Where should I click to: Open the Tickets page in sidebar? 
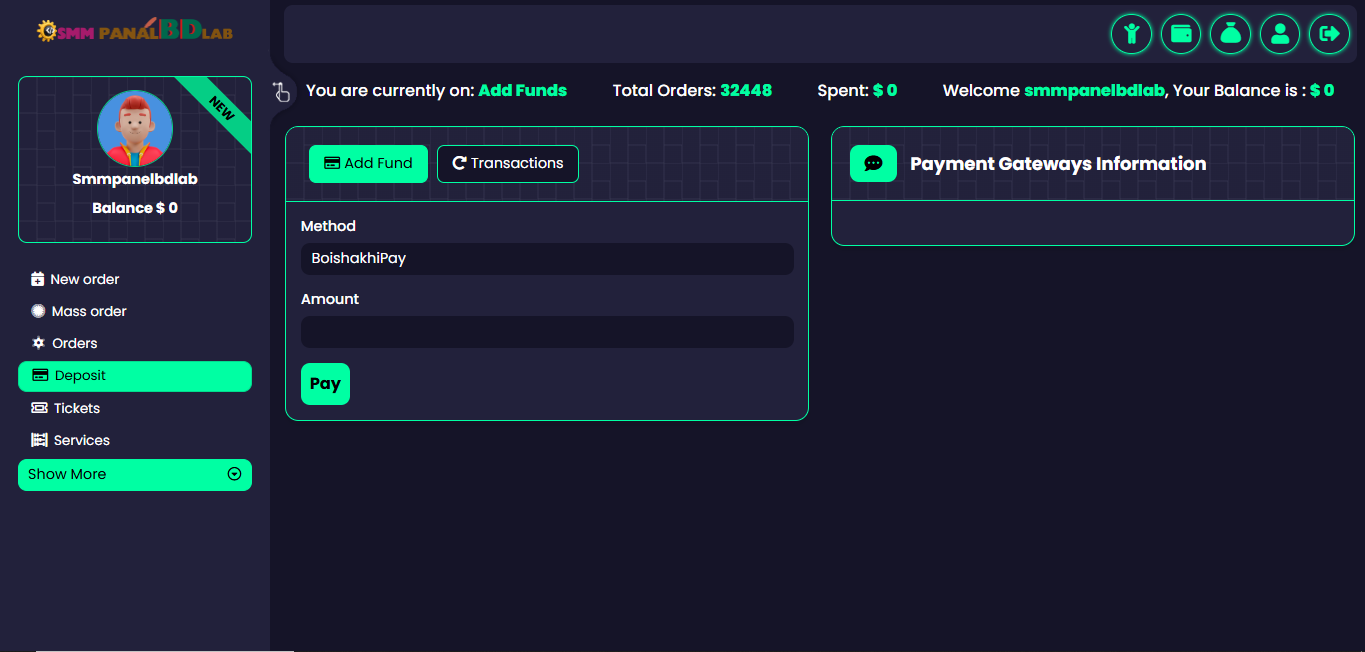tap(76, 409)
